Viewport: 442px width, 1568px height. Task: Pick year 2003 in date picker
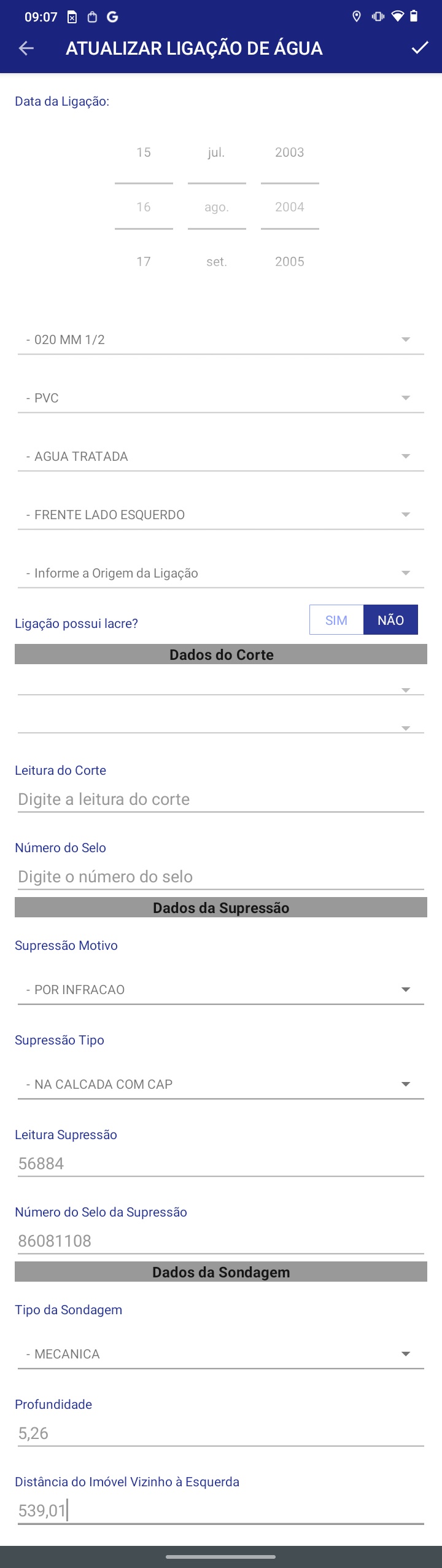290,152
